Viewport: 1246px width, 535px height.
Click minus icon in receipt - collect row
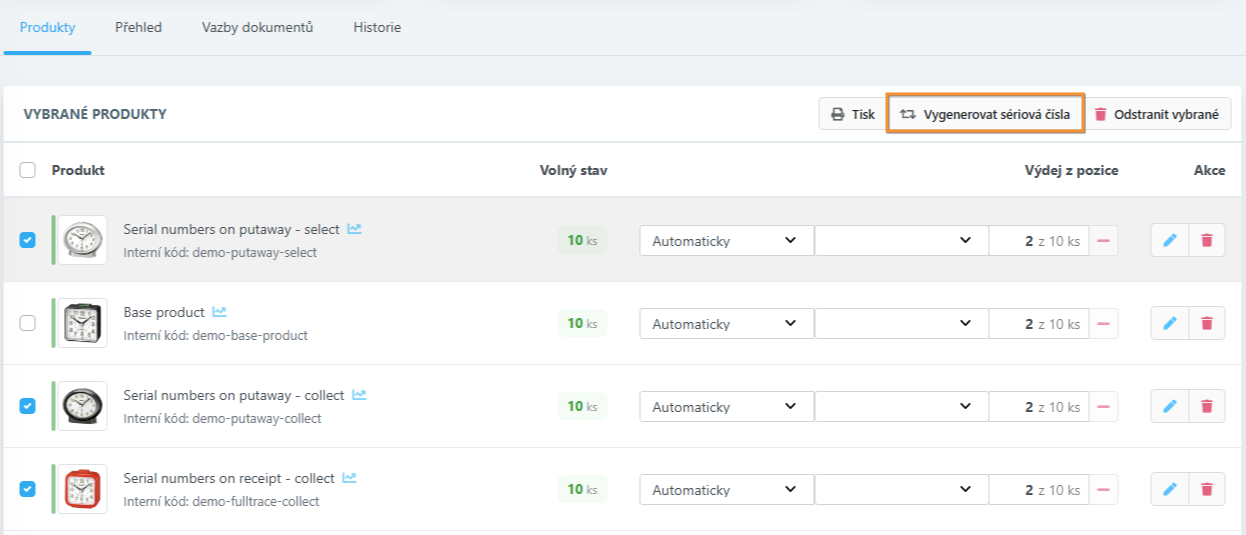1104,490
